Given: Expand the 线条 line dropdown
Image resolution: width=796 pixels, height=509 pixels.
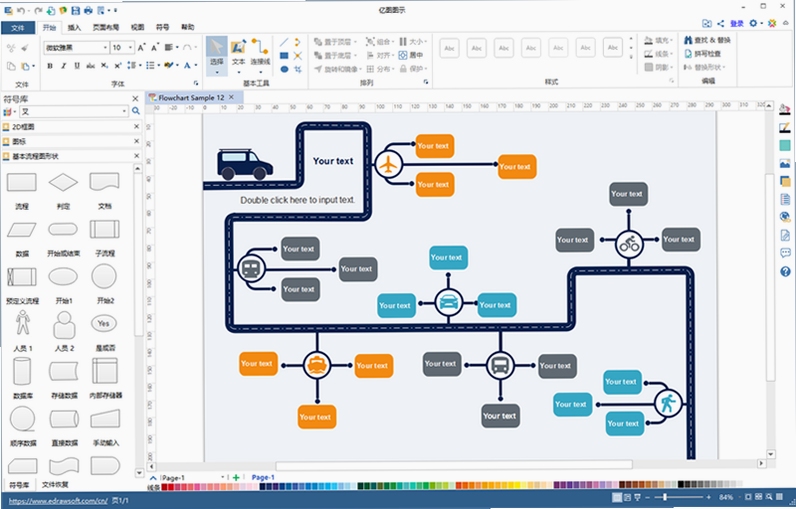Looking at the screenshot, I should [x=671, y=53].
